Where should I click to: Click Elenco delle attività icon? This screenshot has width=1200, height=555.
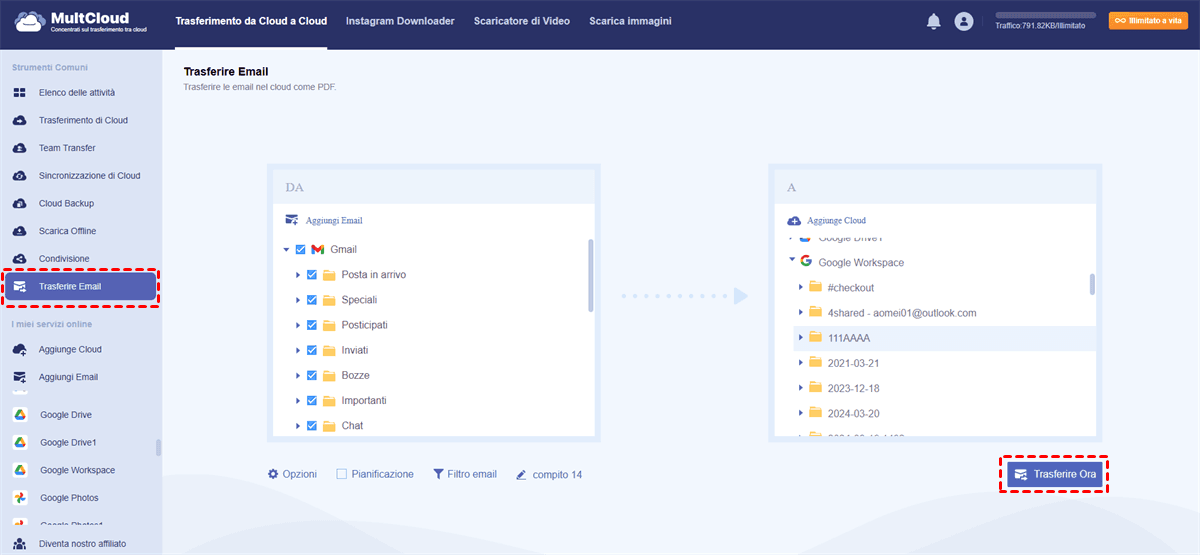coord(19,92)
